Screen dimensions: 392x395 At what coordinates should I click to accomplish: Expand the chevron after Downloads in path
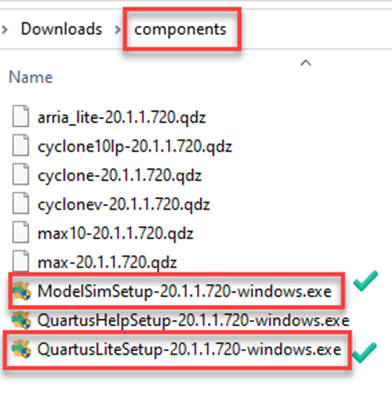(x=117, y=29)
